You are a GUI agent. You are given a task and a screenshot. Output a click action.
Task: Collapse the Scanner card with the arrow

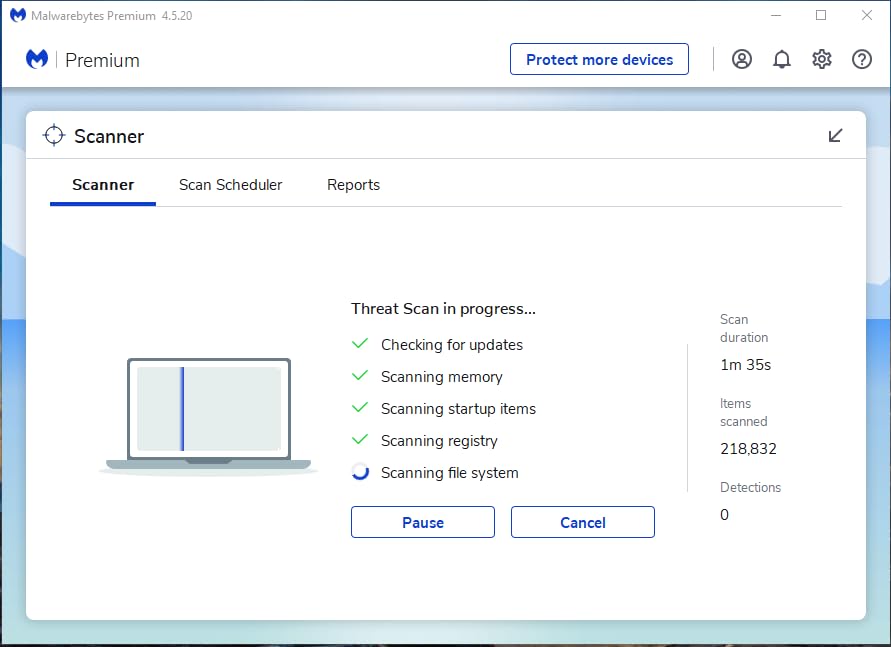(x=835, y=135)
